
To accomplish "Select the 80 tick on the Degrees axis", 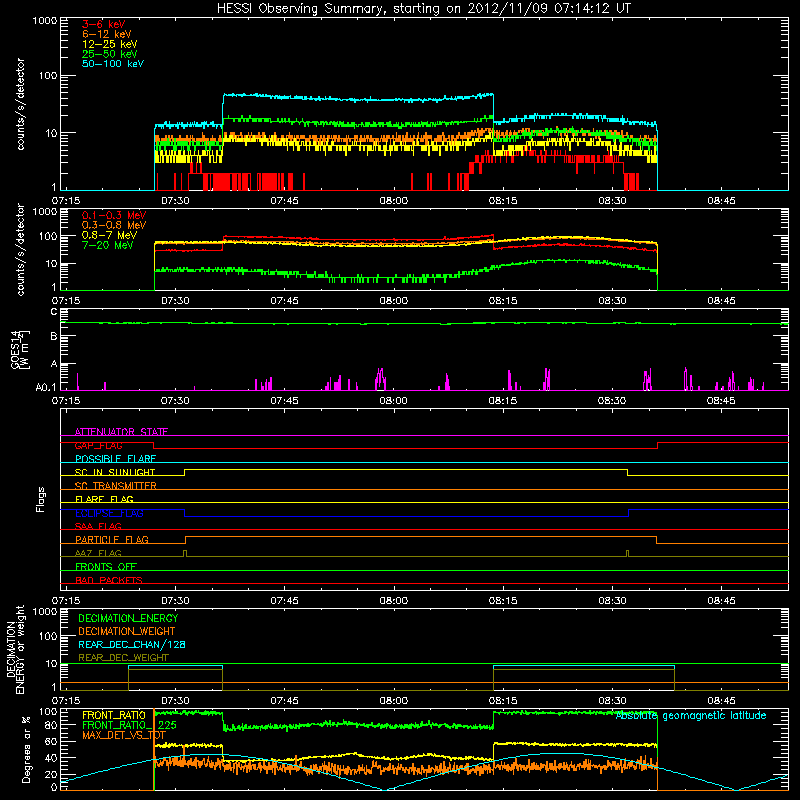I will (51, 725).
